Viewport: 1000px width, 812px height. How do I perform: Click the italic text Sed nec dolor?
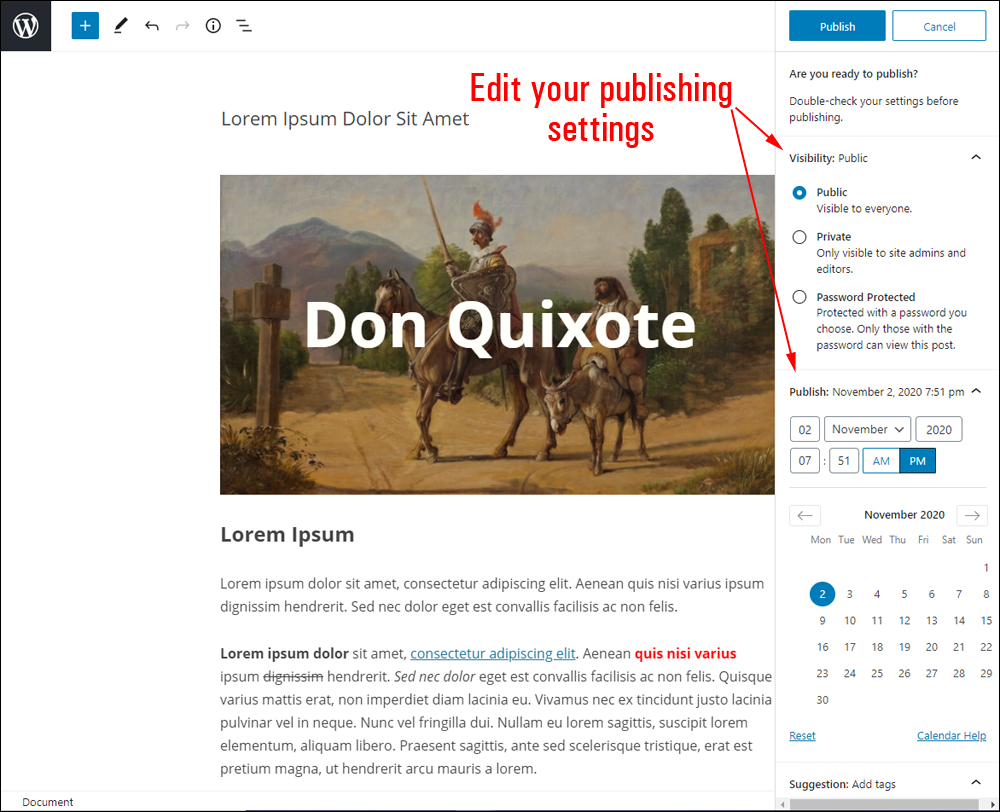coord(435,677)
